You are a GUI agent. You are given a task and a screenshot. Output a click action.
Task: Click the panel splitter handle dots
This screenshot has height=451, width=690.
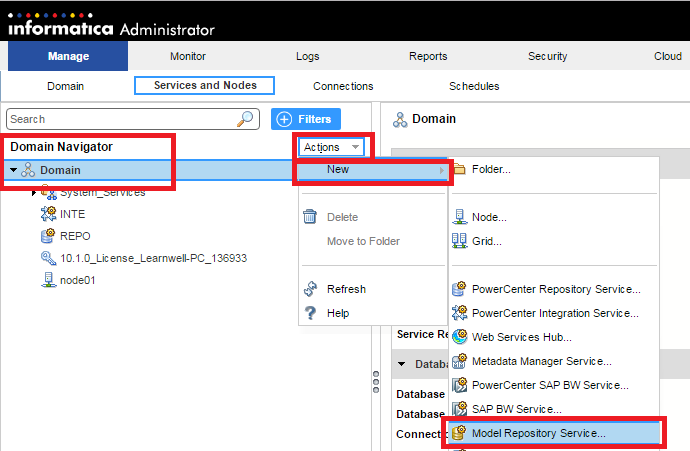tap(376, 383)
